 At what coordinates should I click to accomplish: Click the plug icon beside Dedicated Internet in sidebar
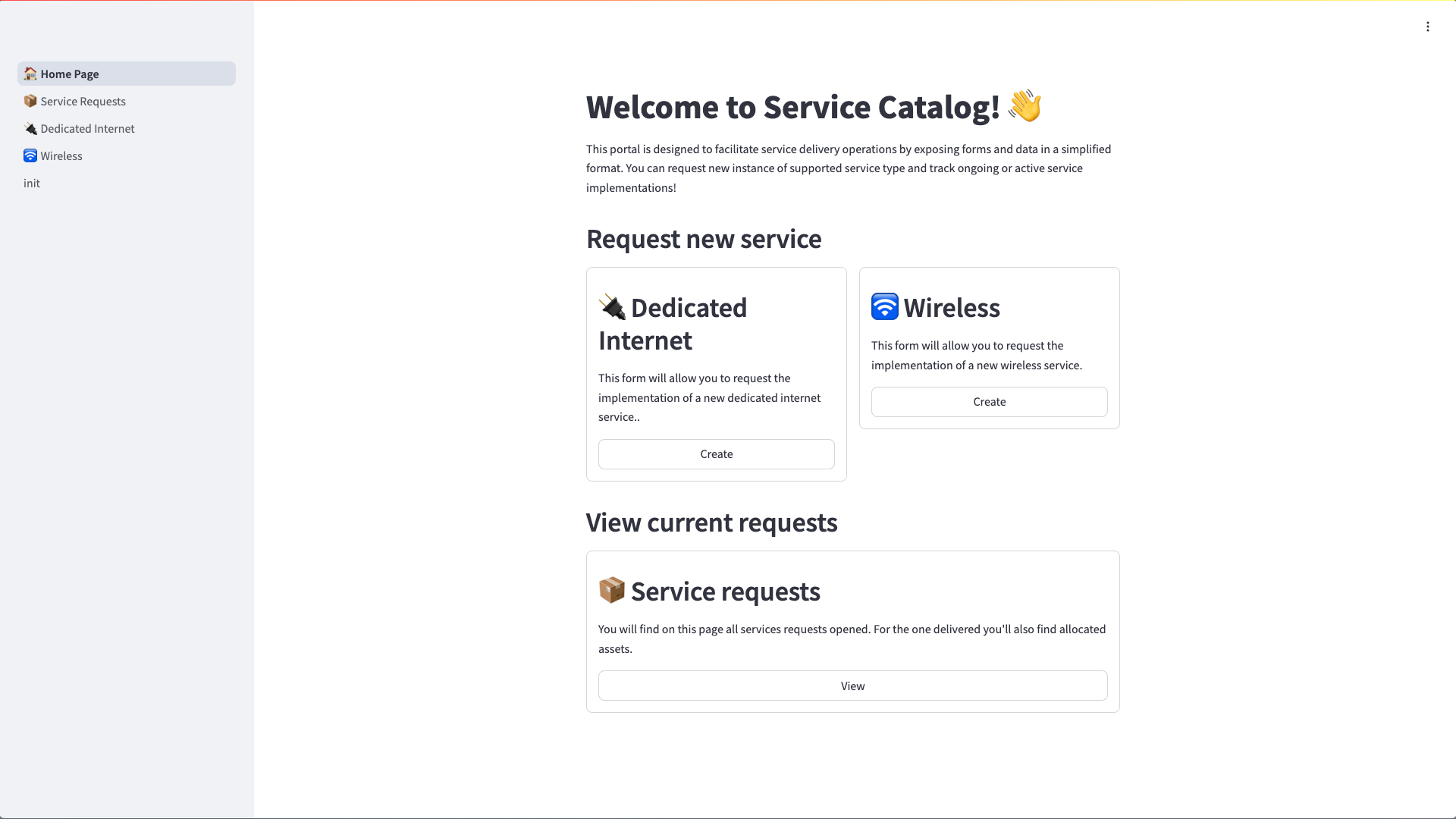(x=30, y=128)
